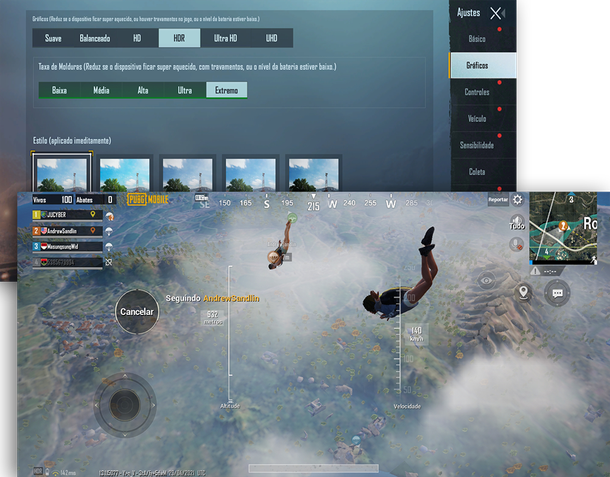The image size is (610, 477).
Task: Open the minimap
Action: click(x=563, y=226)
